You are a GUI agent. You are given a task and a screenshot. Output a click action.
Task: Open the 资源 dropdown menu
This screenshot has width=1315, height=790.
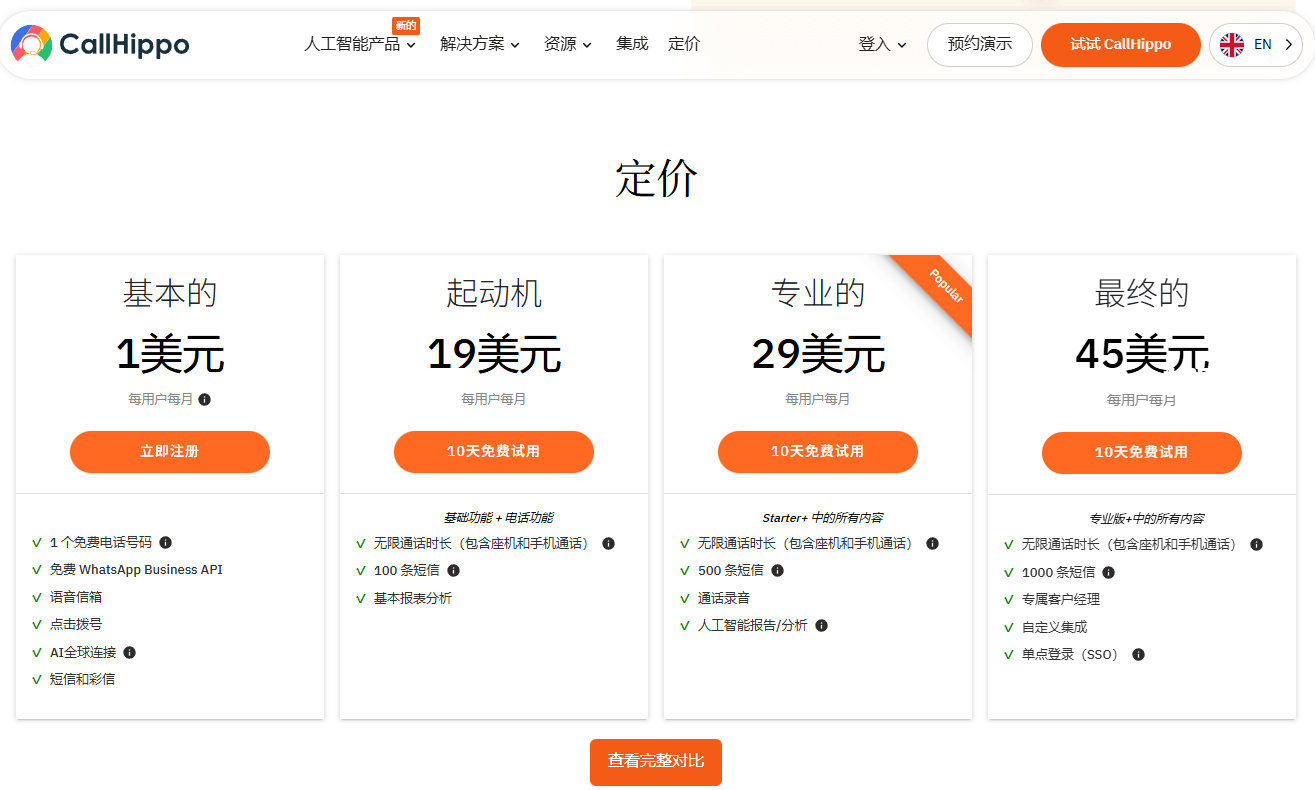568,44
